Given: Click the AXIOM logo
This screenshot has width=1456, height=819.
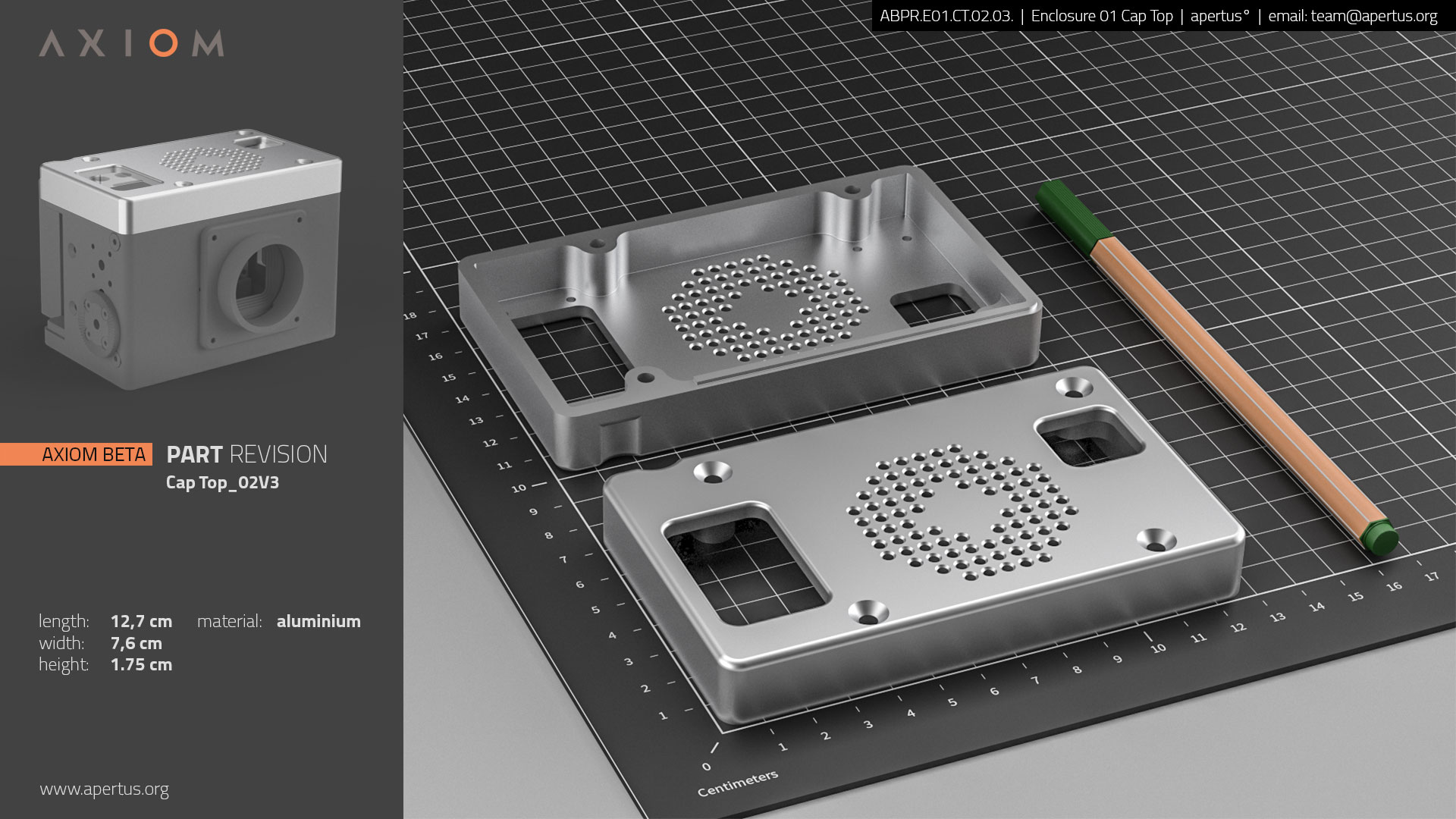Looking at the screenshot, I should click(x=131, y=43).
